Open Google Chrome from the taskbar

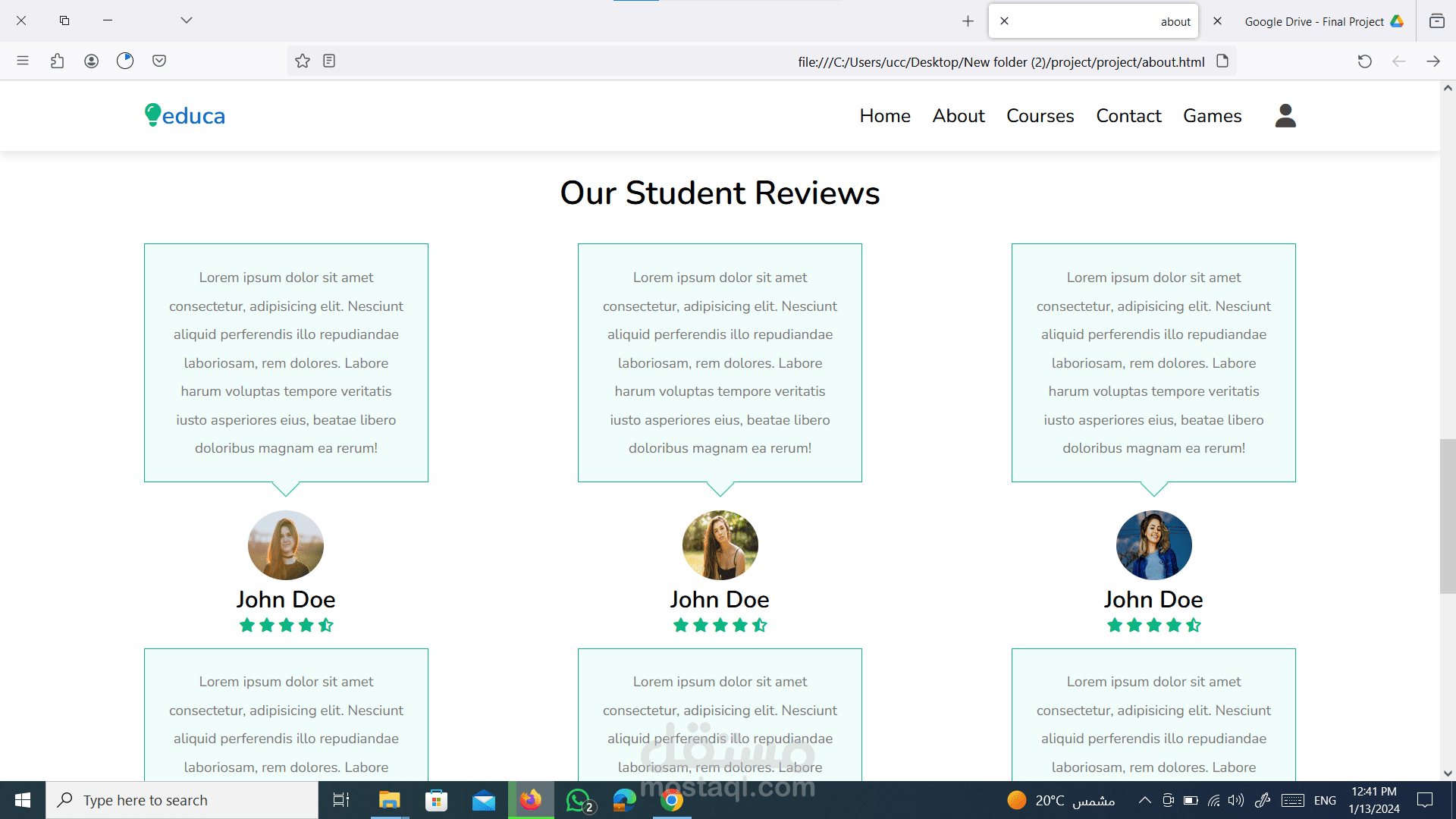point(671,800)
